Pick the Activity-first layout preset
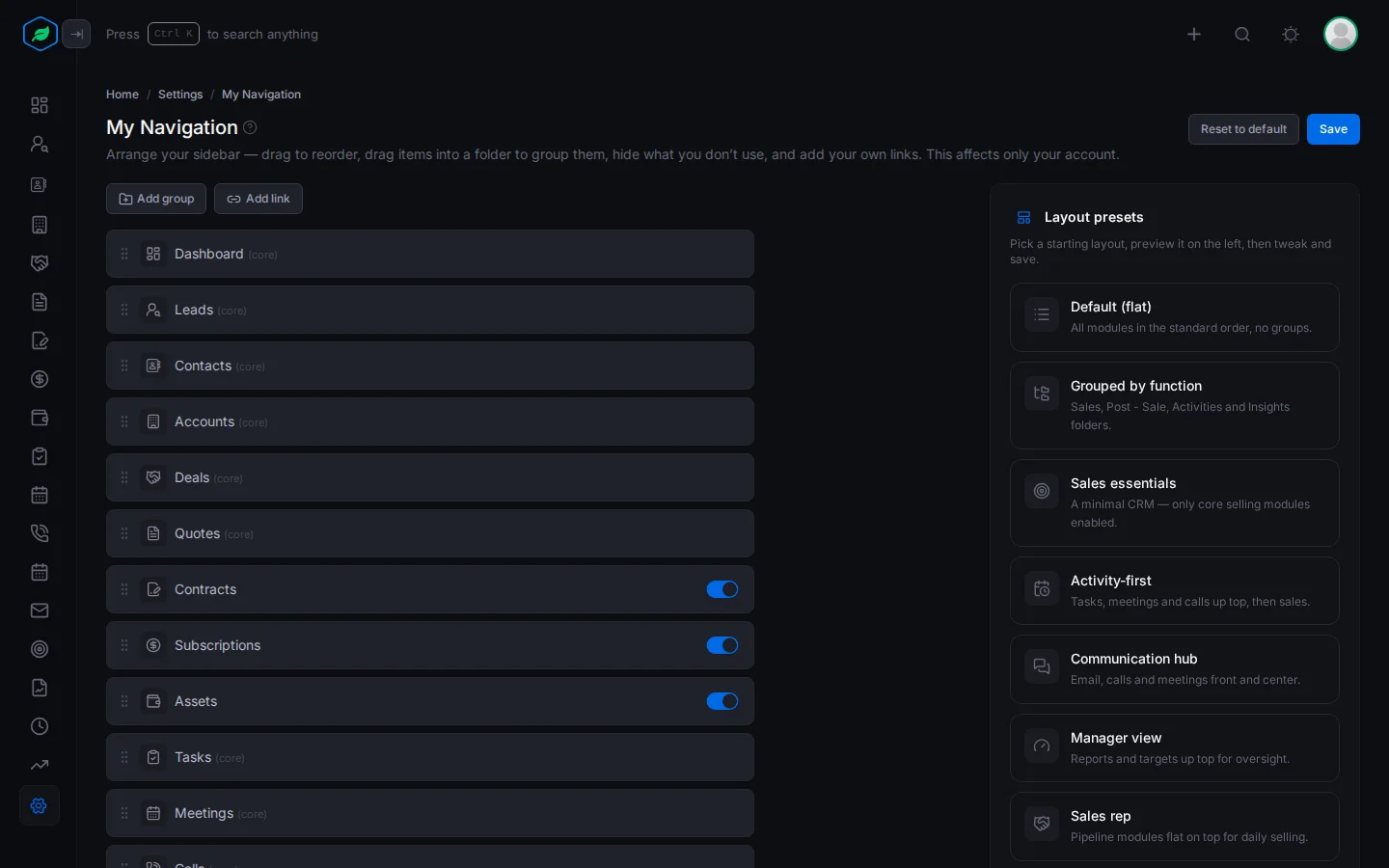 (1175, 590)
